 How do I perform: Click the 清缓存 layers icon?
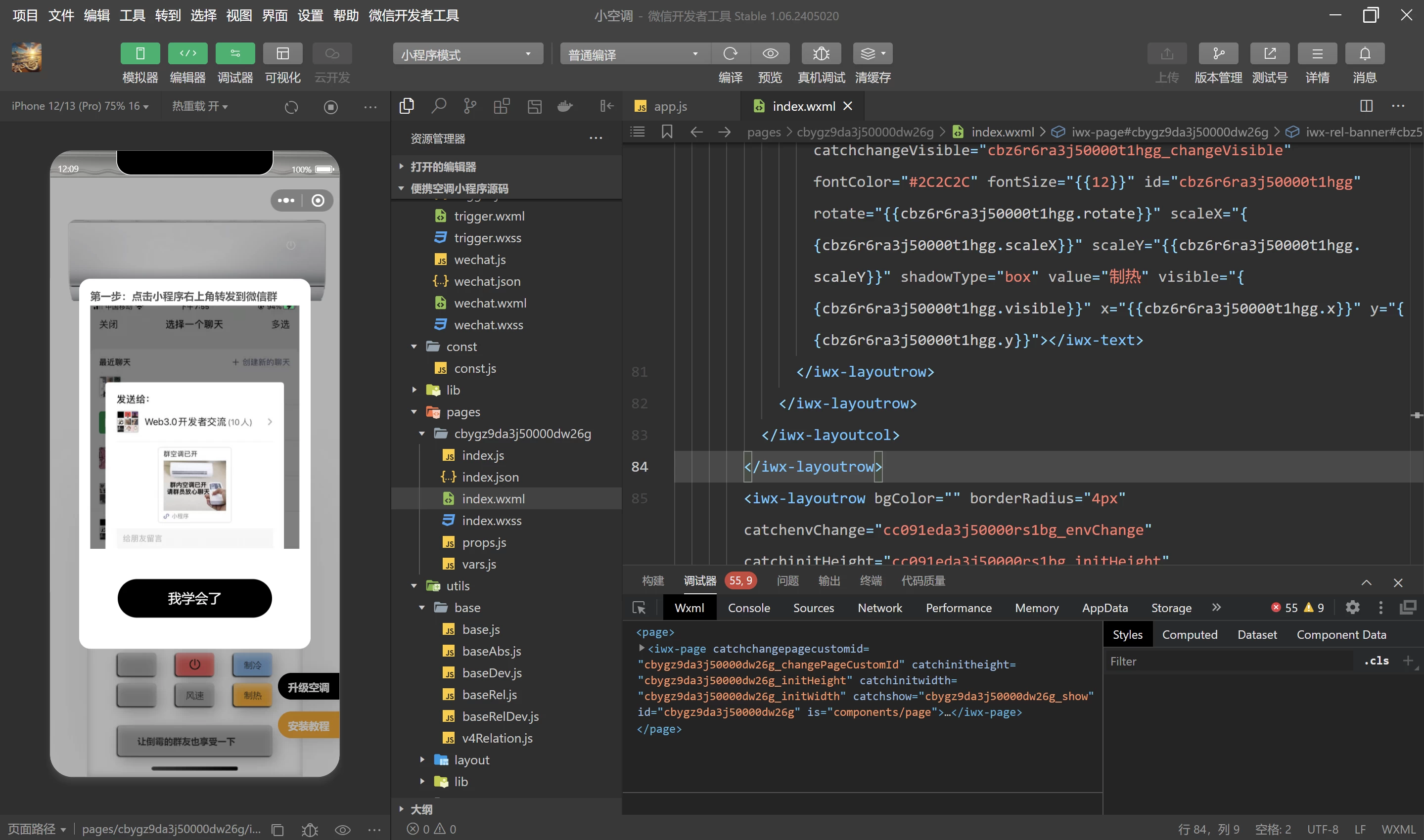pos(873,54)
